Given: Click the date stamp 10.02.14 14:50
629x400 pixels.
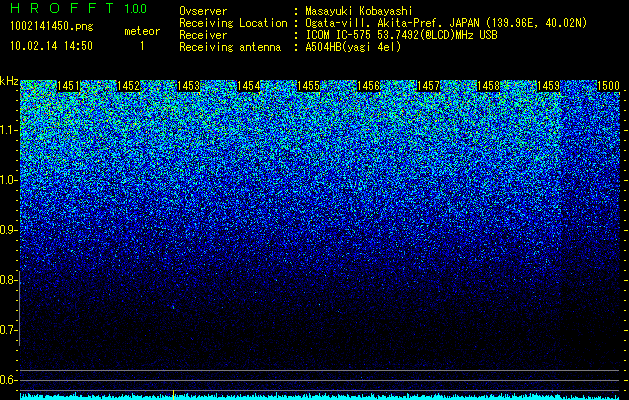Looking at the screenshot, I should [51, 46].
